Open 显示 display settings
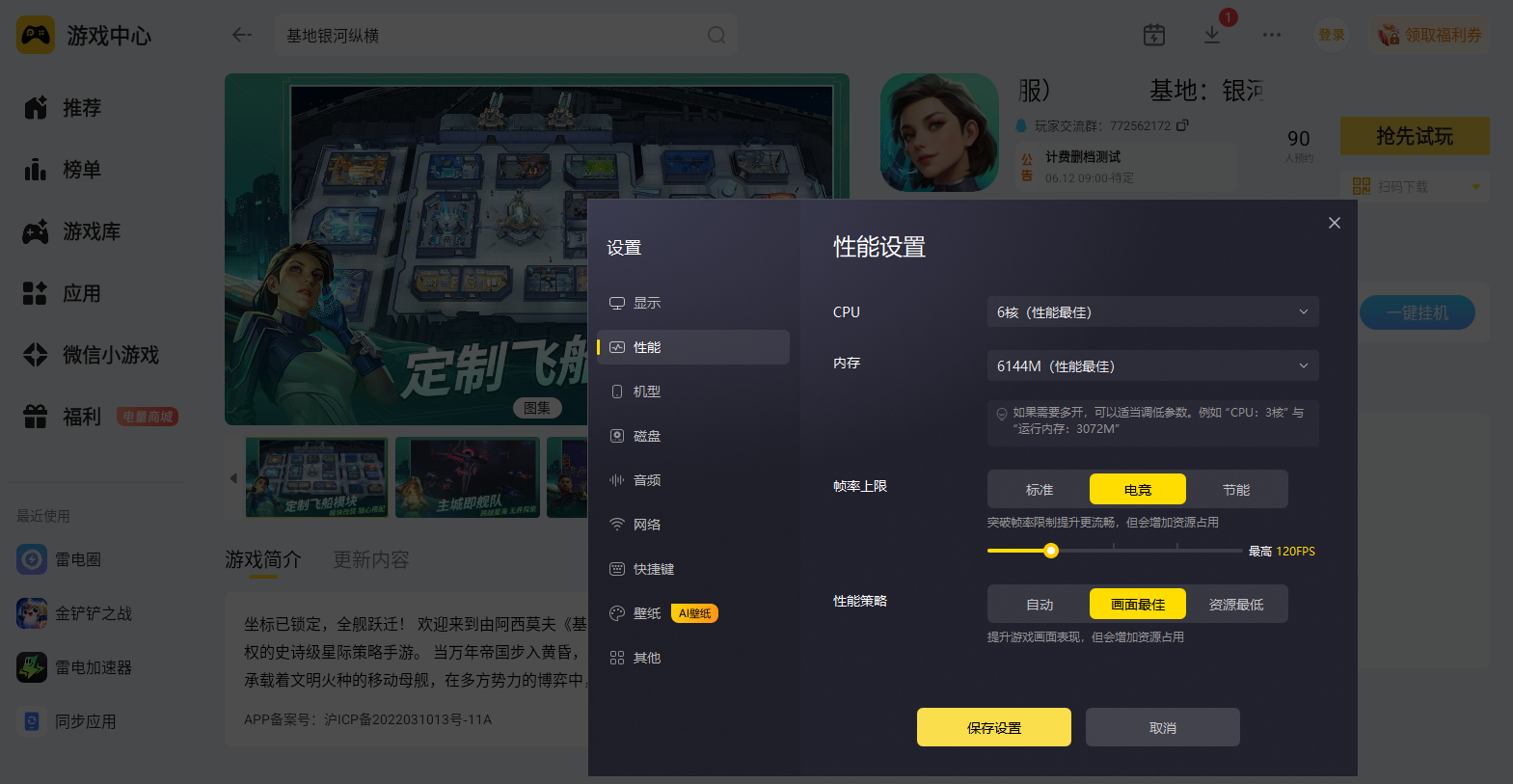 pos(693,303)
